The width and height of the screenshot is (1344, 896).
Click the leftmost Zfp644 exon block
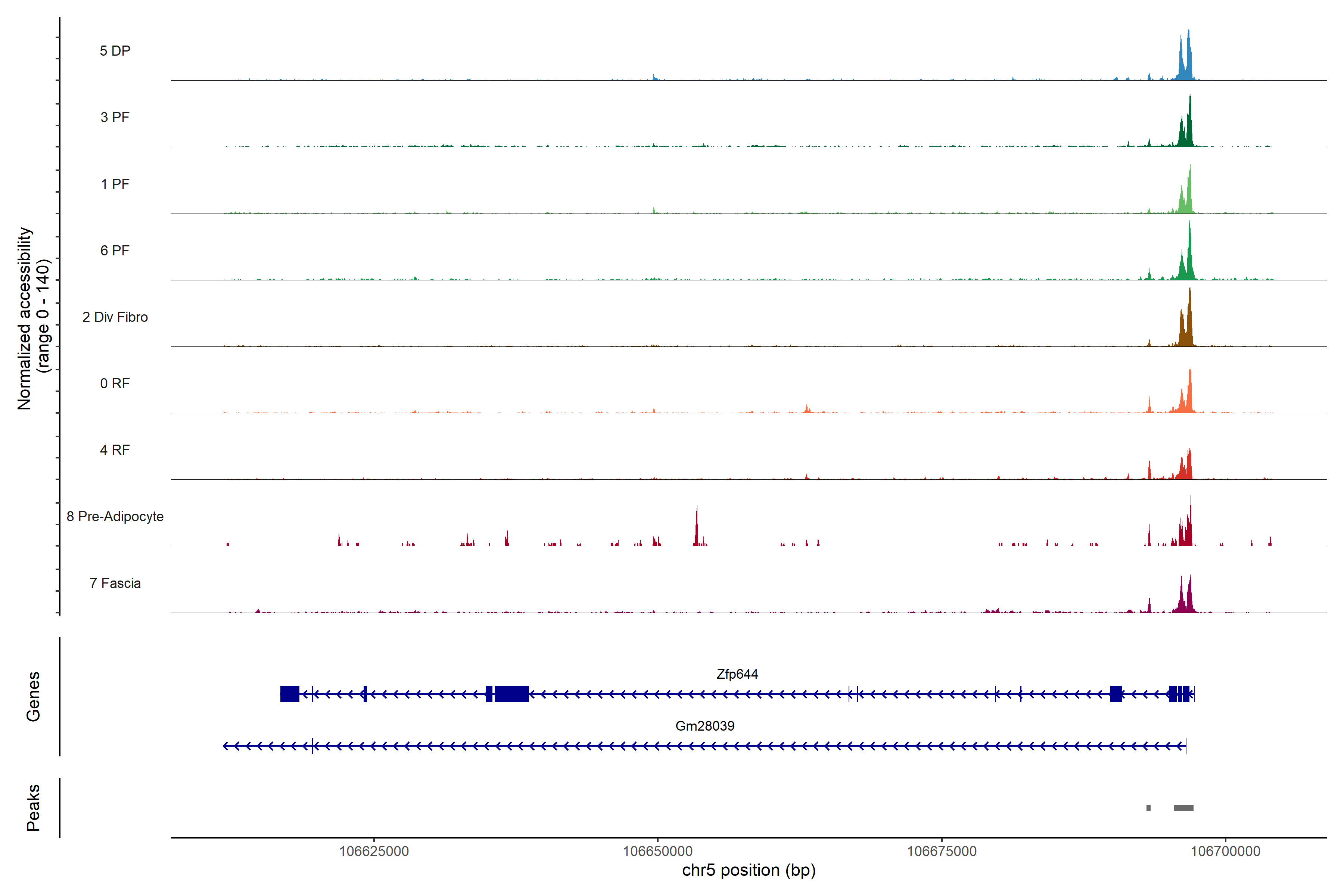point(290,694)
